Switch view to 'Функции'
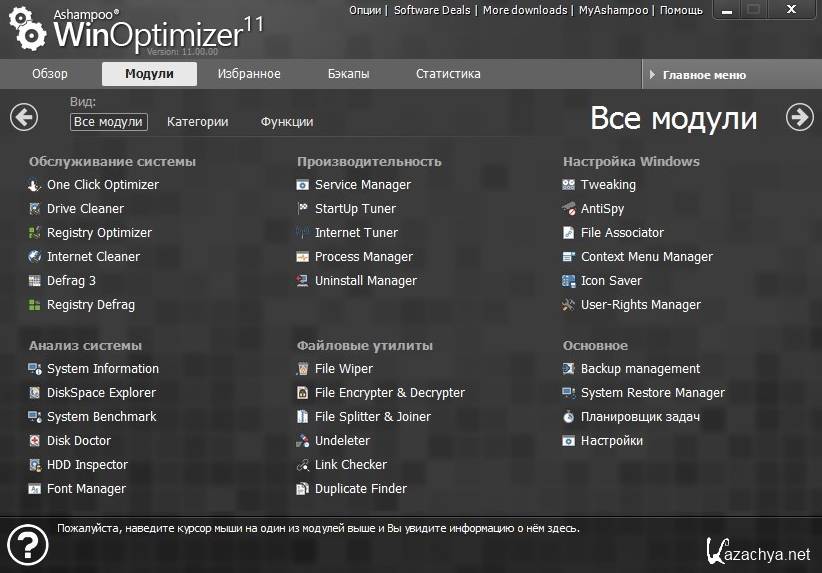This screenshot has height=573, width=822. pos(287,122)
